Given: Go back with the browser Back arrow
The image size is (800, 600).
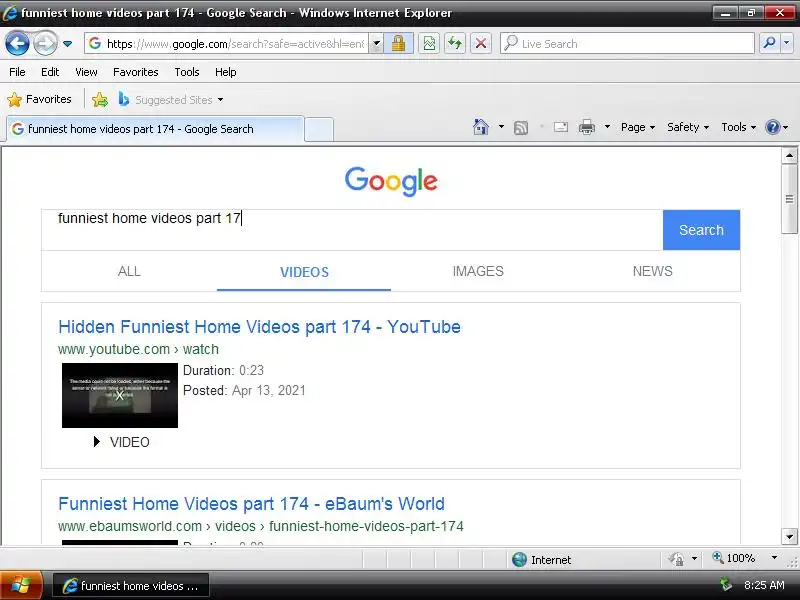Looking at the screenshot, I should click(17, 43).
